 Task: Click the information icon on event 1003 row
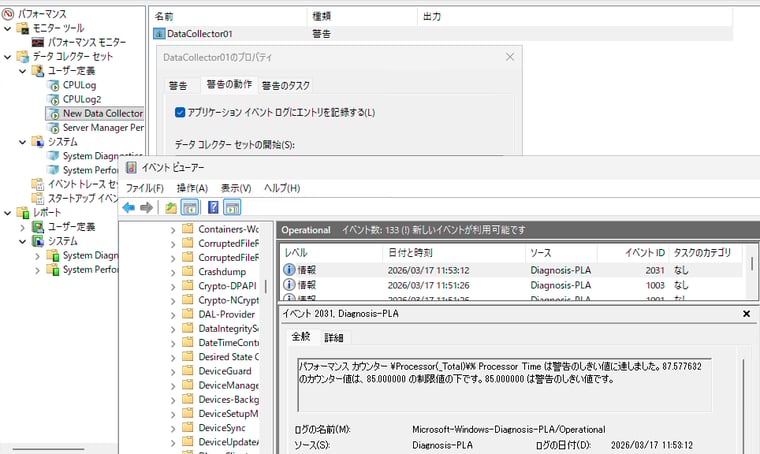pos(289,285)
